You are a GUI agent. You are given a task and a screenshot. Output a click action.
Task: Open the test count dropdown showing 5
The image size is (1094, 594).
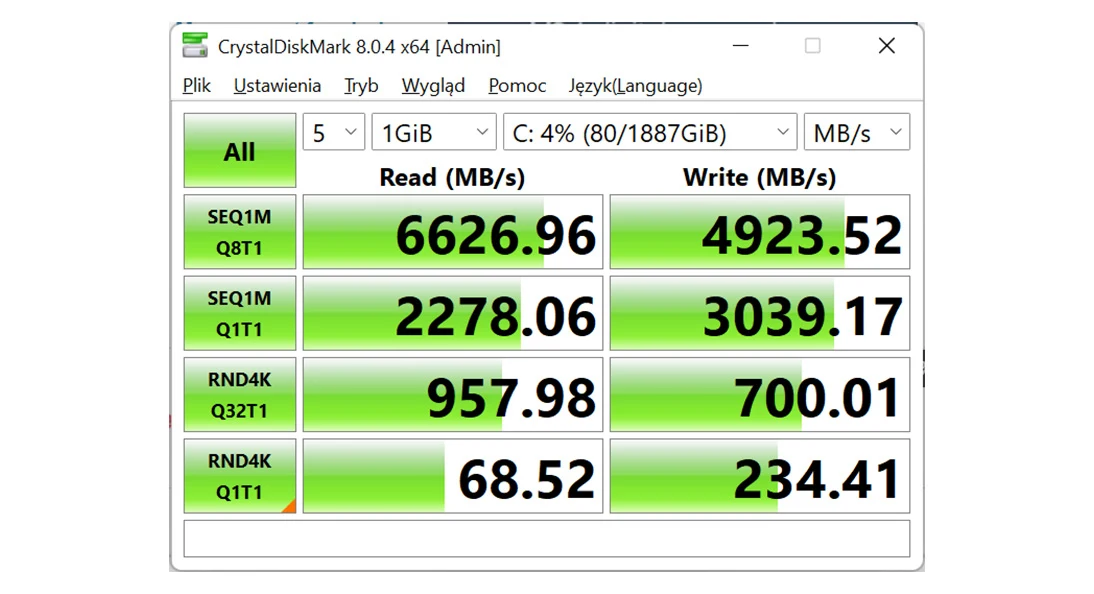tap(333, 131)
